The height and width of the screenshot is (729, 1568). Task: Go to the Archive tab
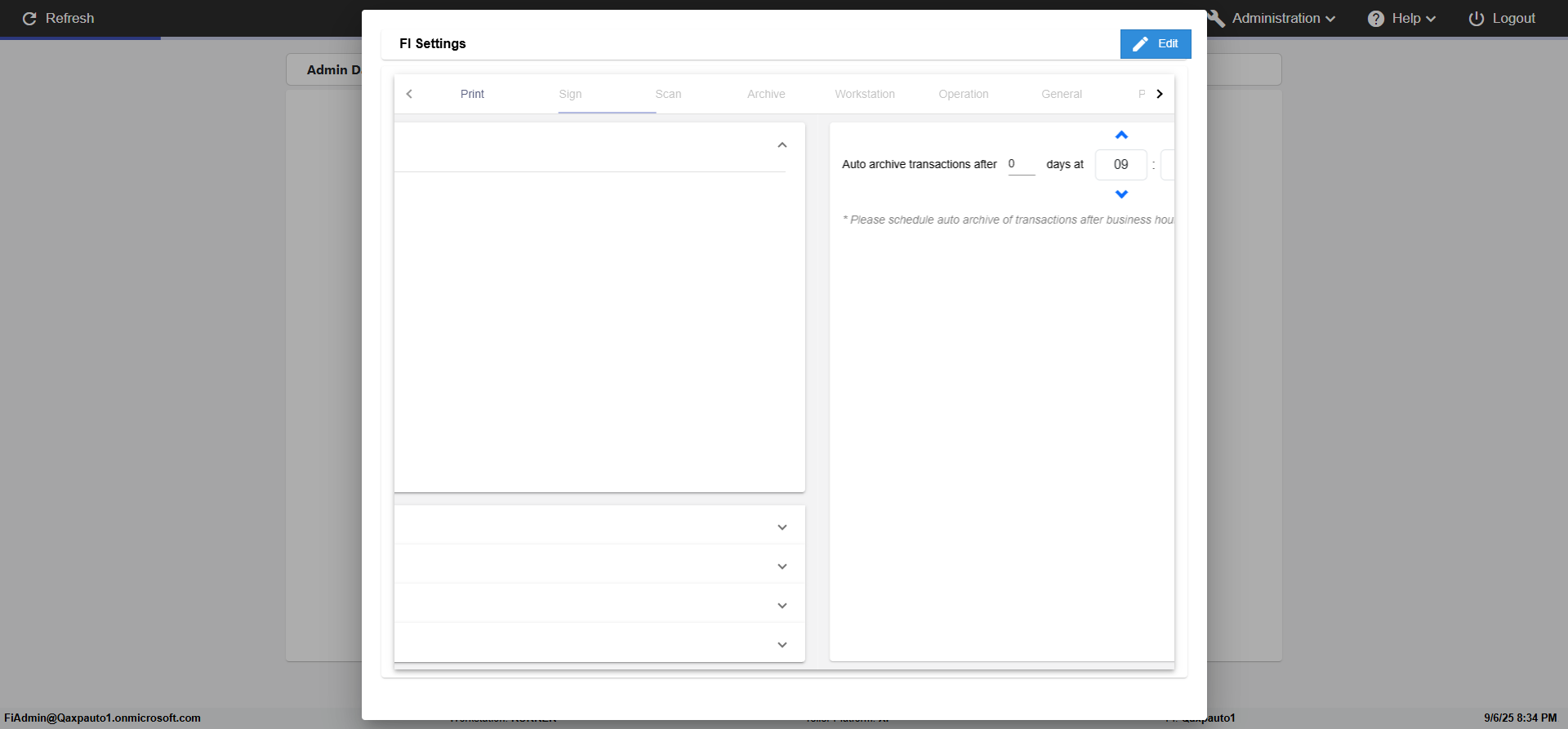(x=766, y=94)
